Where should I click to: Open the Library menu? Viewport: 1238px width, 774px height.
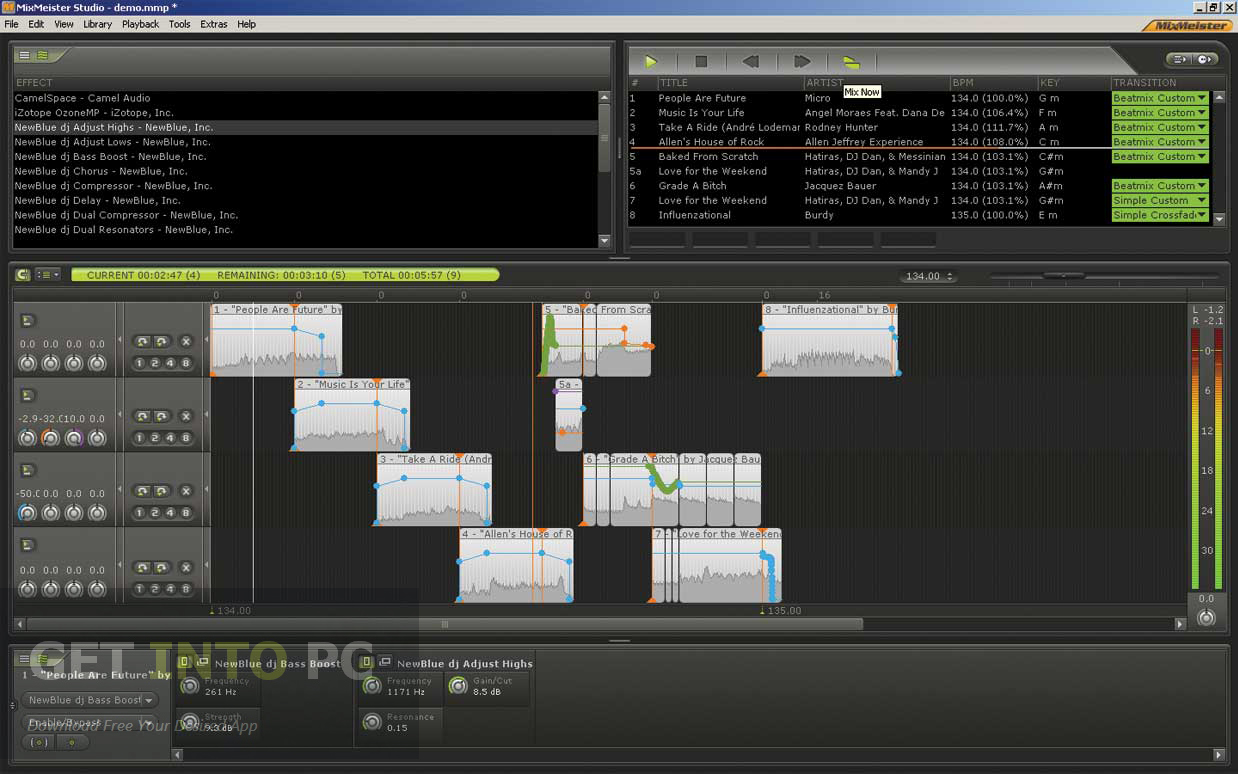point(97,24)
